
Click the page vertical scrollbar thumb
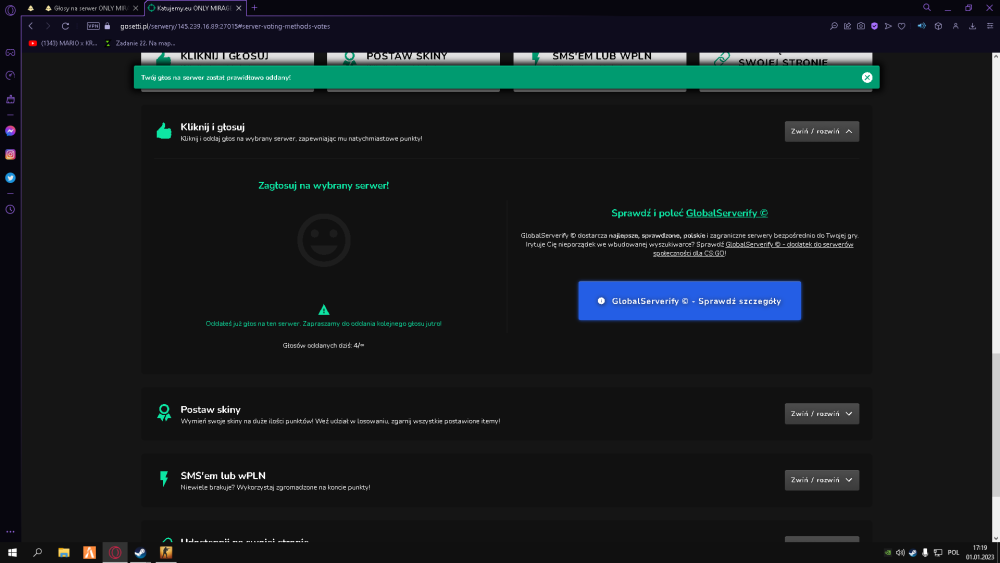[996, 424]
